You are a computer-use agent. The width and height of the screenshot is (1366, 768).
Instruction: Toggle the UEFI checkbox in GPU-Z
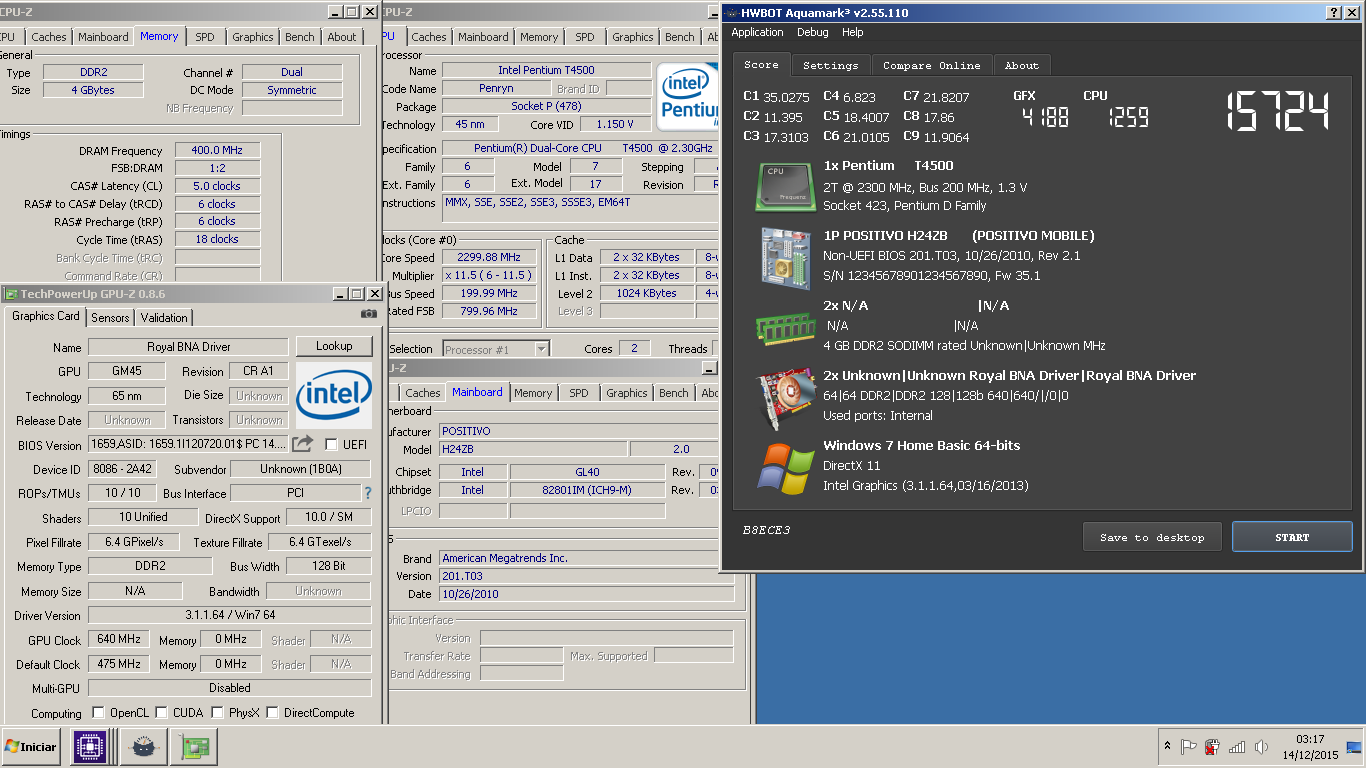(331, 445)
